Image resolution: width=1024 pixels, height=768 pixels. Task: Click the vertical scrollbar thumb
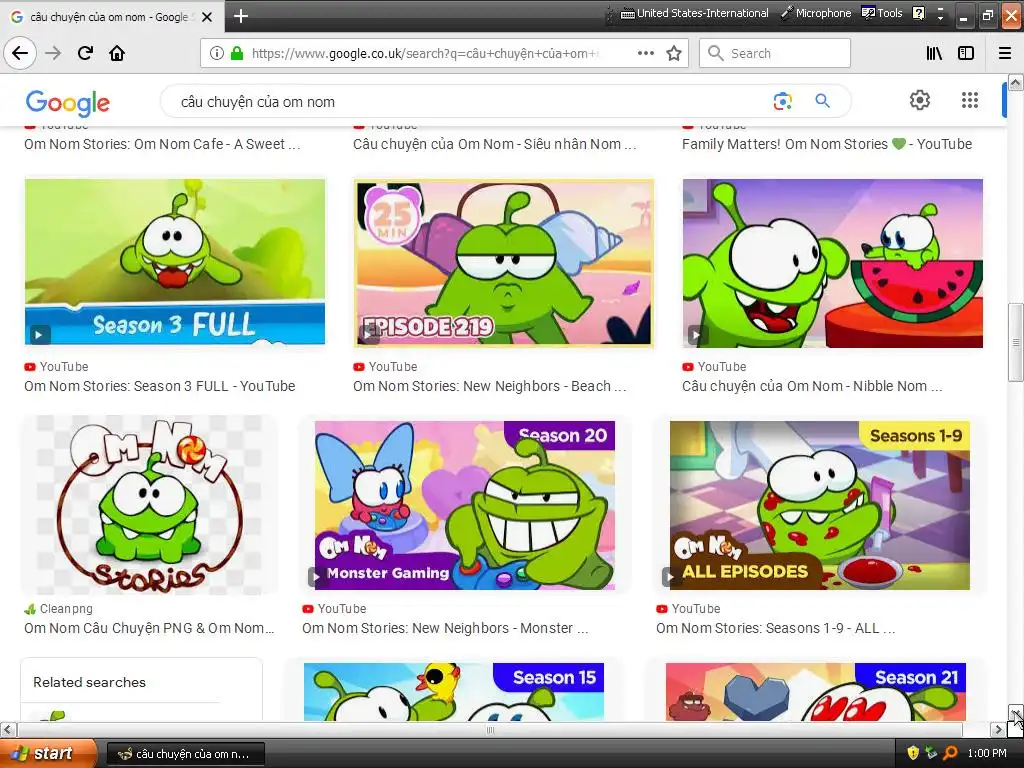pyautogui.click(x=1016, y=342)
